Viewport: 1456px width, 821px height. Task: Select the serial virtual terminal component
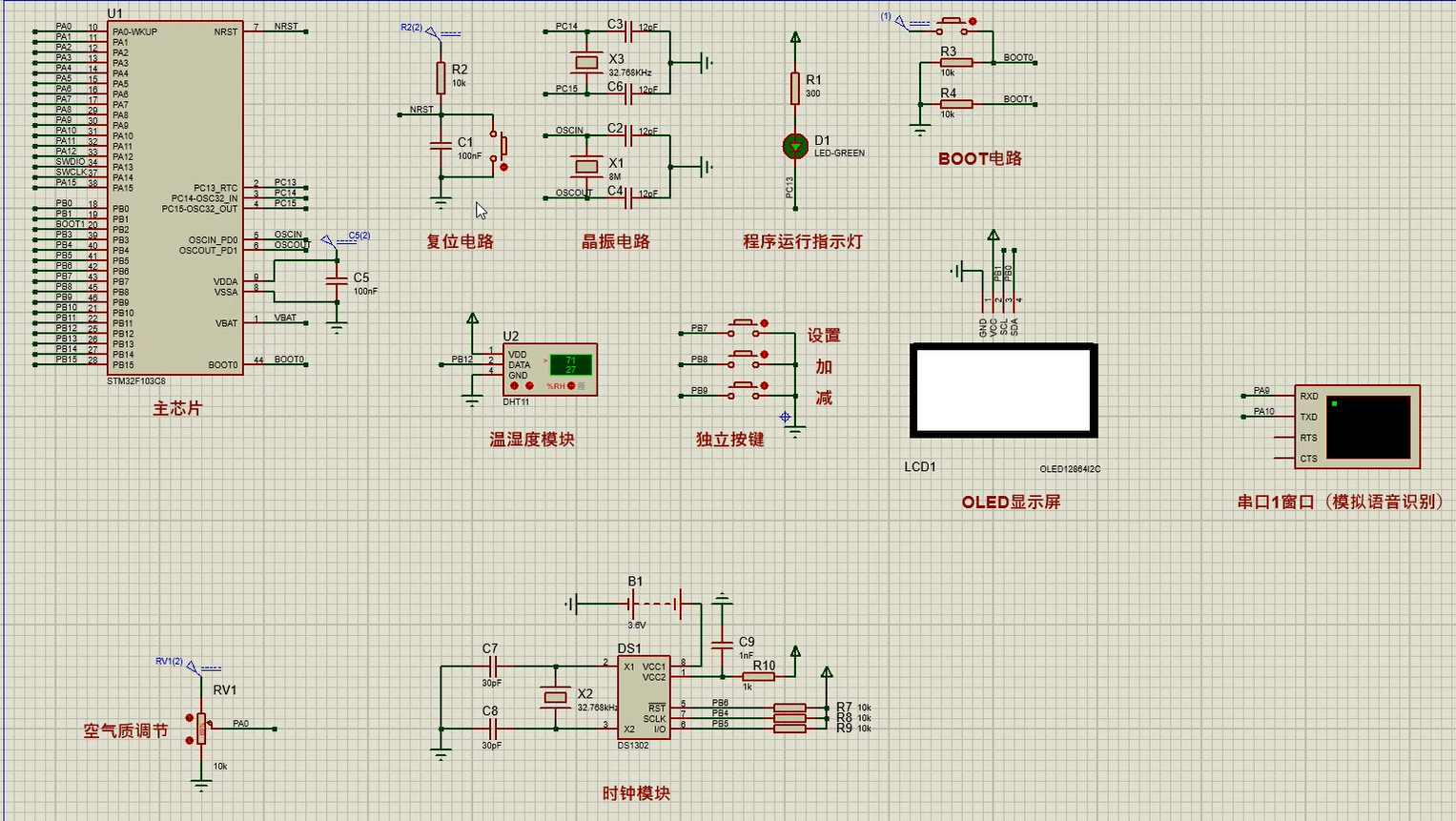(x=1357, y=426)
